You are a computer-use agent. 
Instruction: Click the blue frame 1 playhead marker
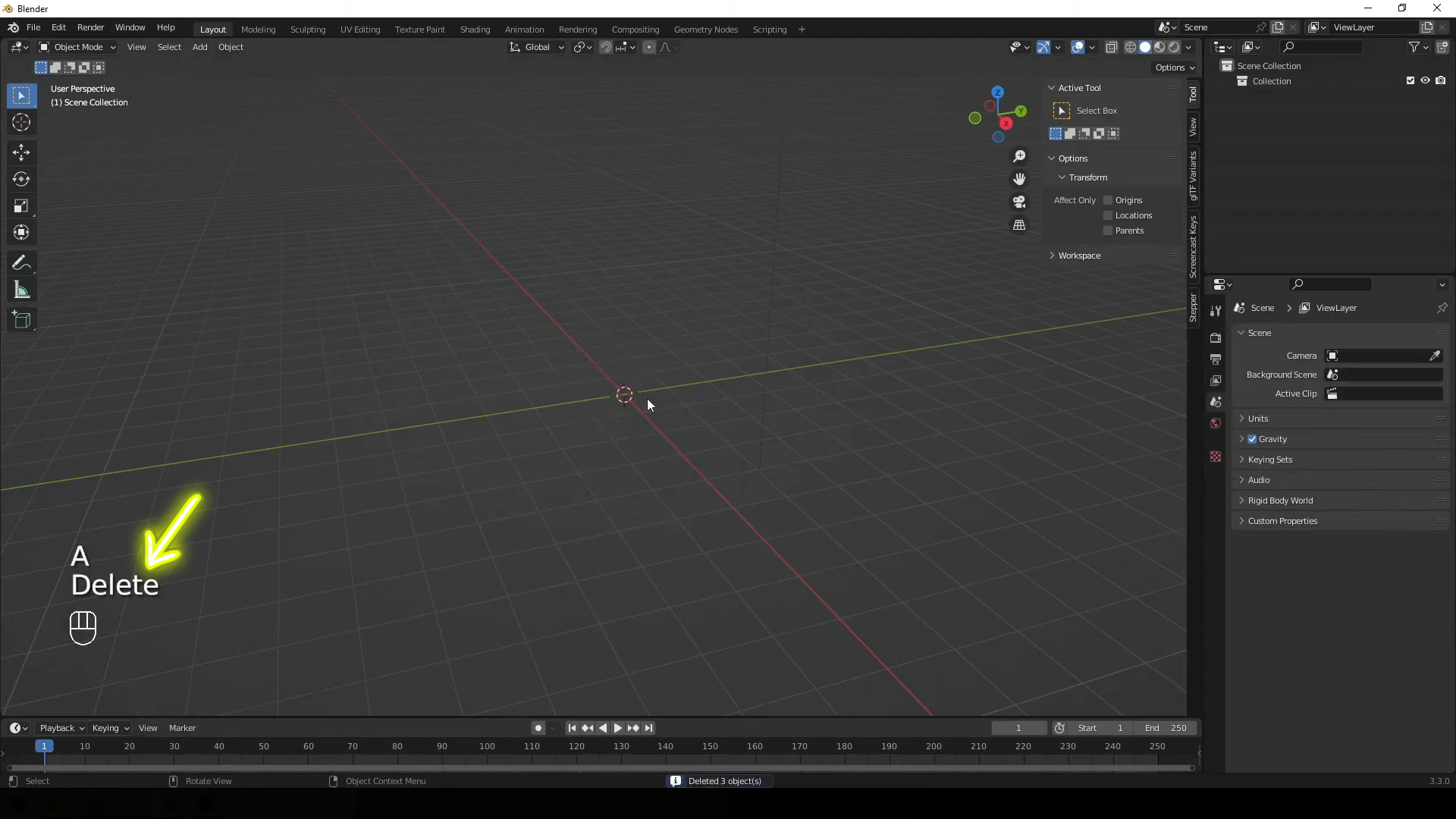coord(44,746)
